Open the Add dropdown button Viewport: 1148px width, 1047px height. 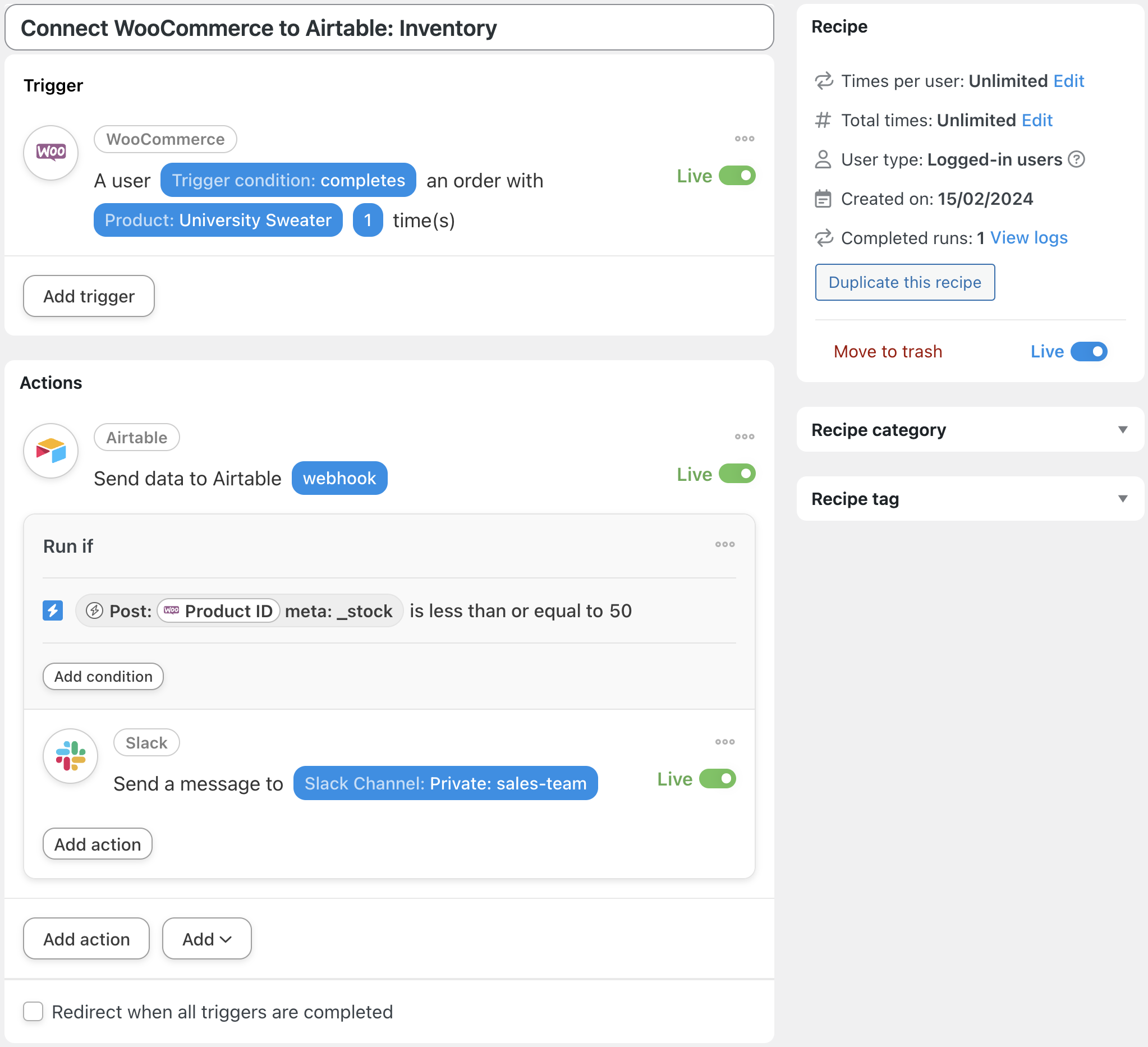click(206, 939)
